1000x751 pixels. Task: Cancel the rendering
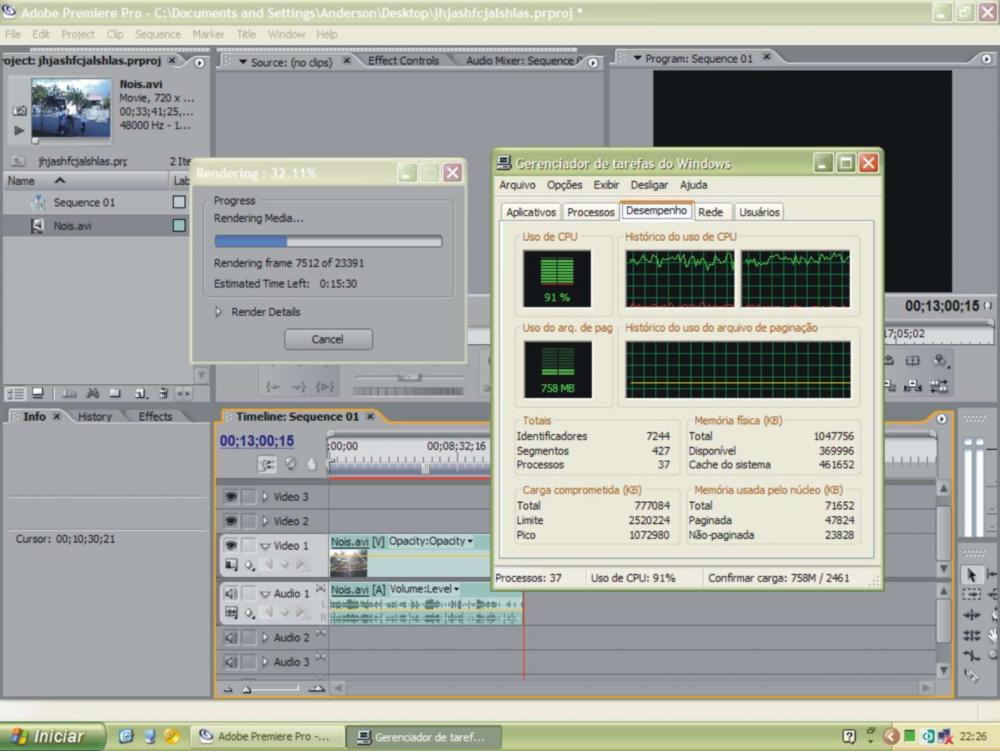[327, 339]
